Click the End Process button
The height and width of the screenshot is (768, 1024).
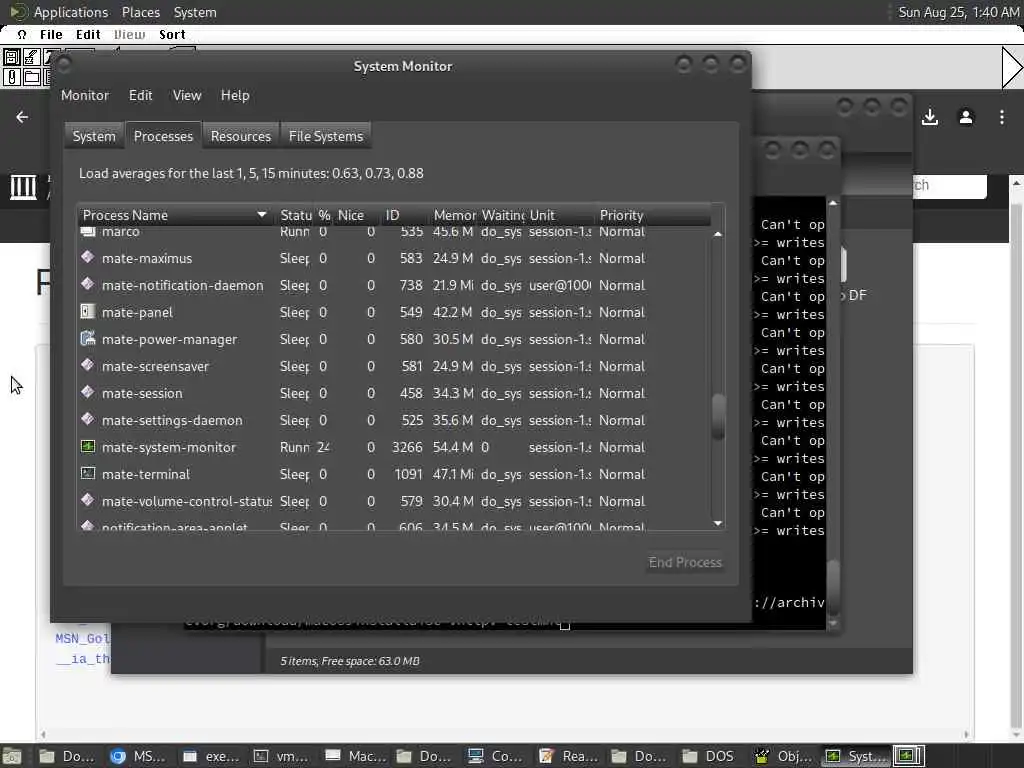(x=685, y=562)
